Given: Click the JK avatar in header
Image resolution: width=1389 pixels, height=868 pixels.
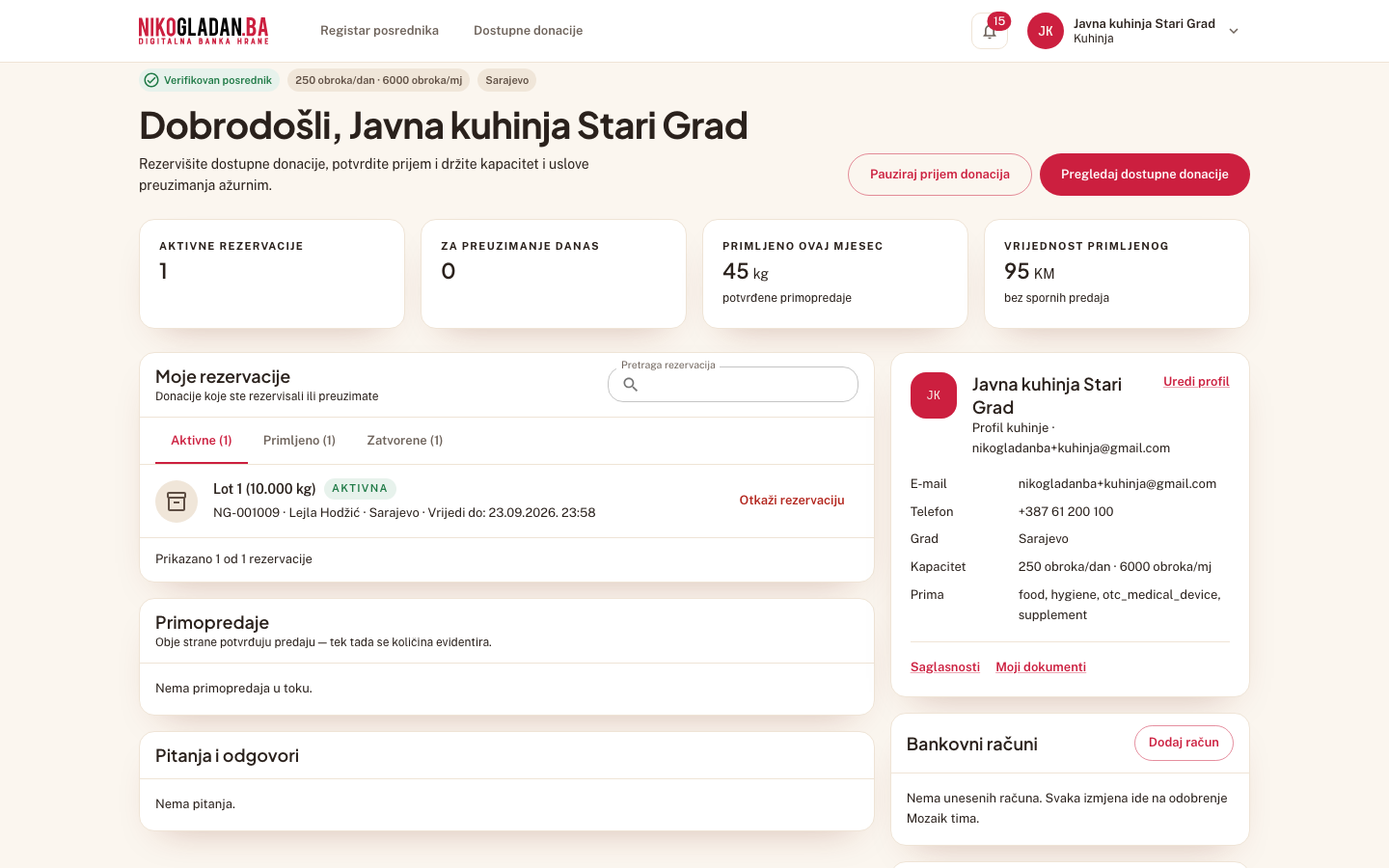Looking at the screenshot, I should point(1045,31).
